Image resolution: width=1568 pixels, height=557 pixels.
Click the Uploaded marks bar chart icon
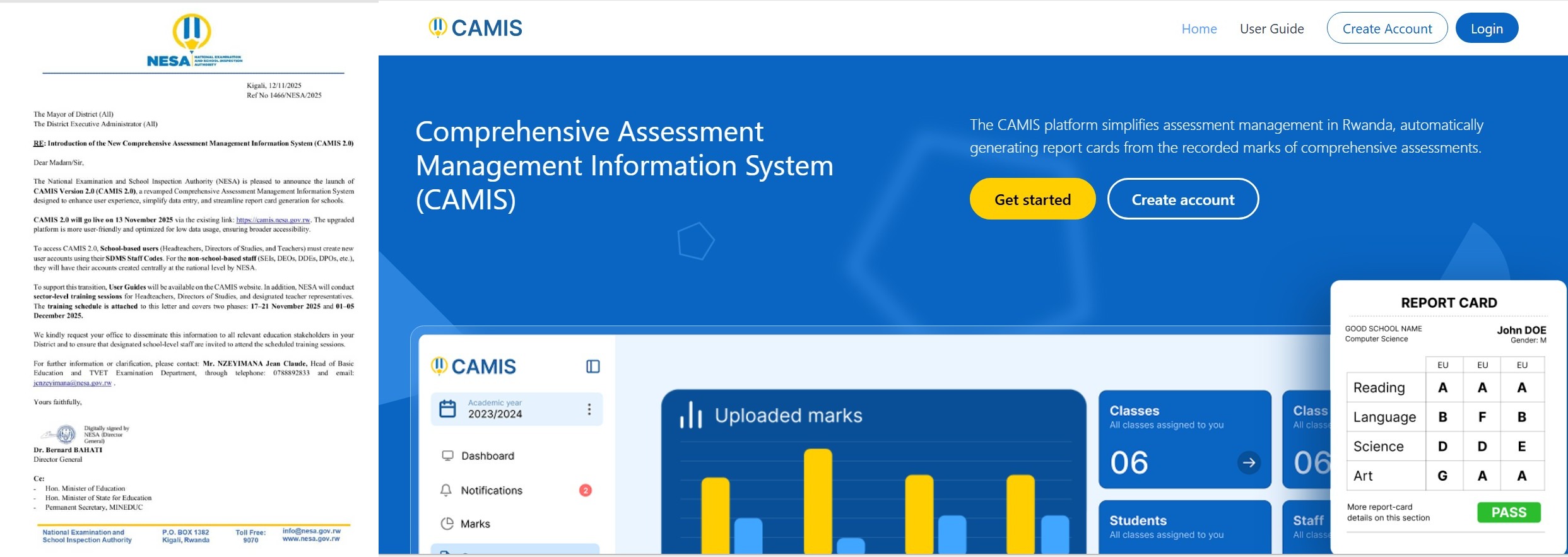(691, 415)
